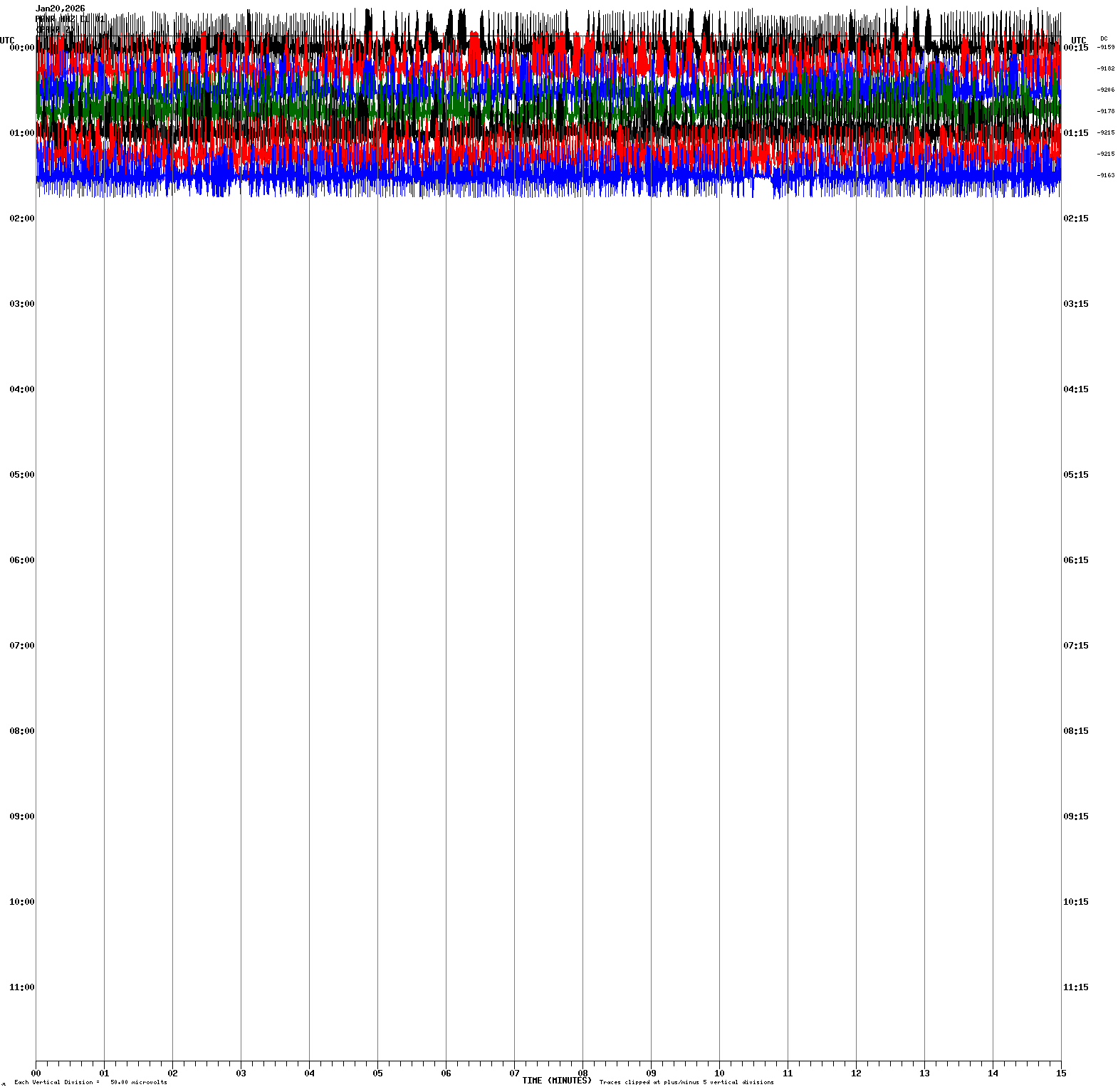Select the -9159 DC offset value
The width and height of the screenshot is (1118, 1092).
(1106, 47)
